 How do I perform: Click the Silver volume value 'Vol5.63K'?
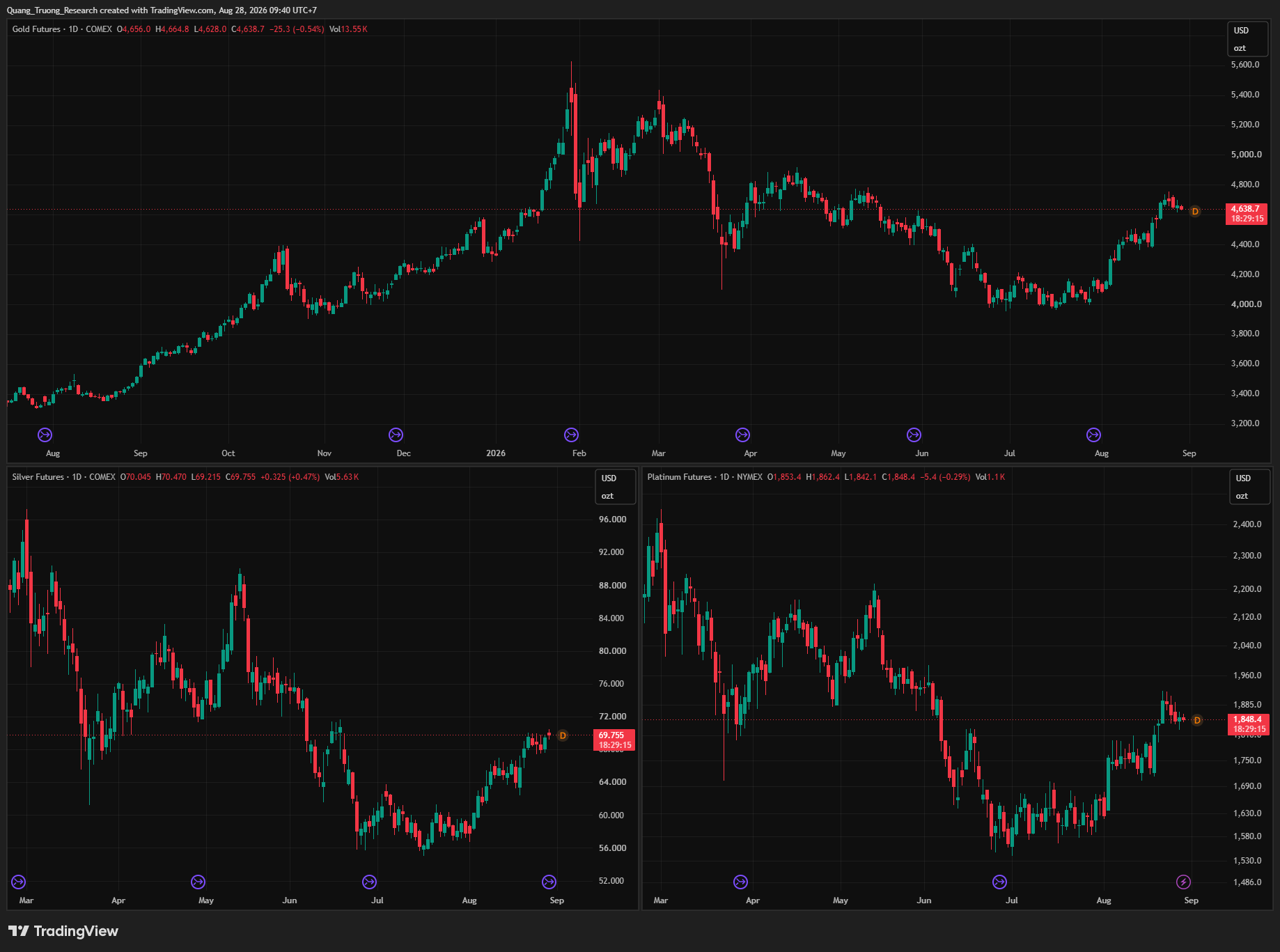pyautogui.click(x=342, y=477)
